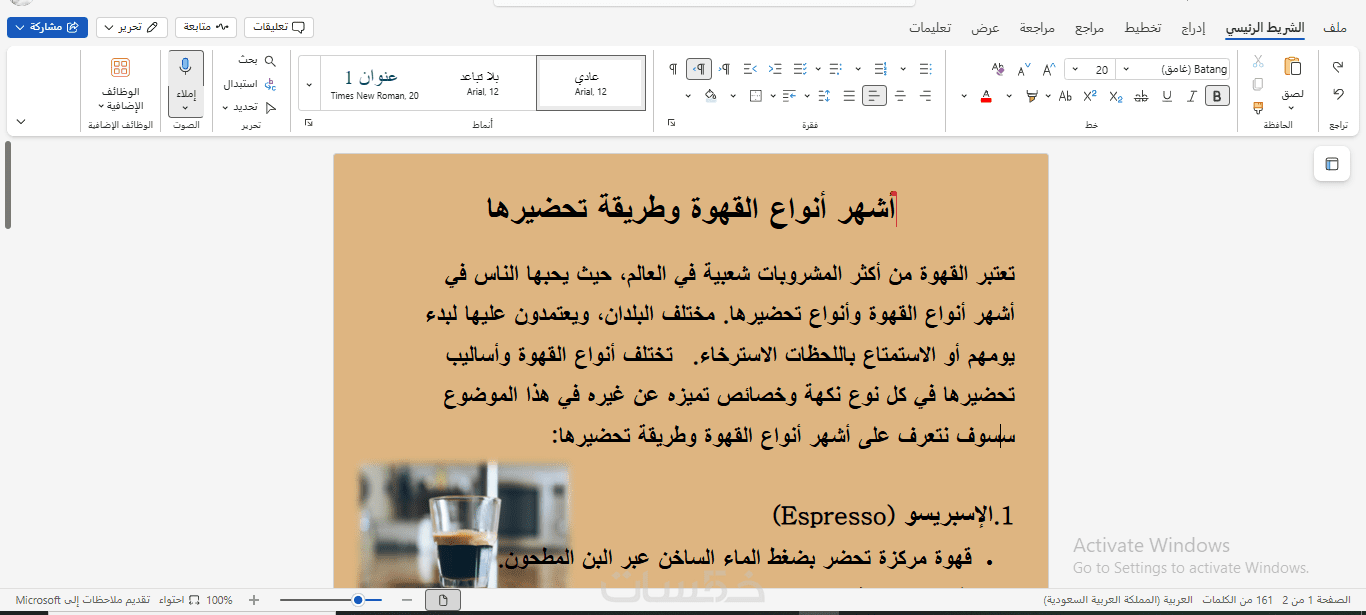
Task: Apply the text highlight color marker
Action: pyautogui.click(x=1032, y=96)
